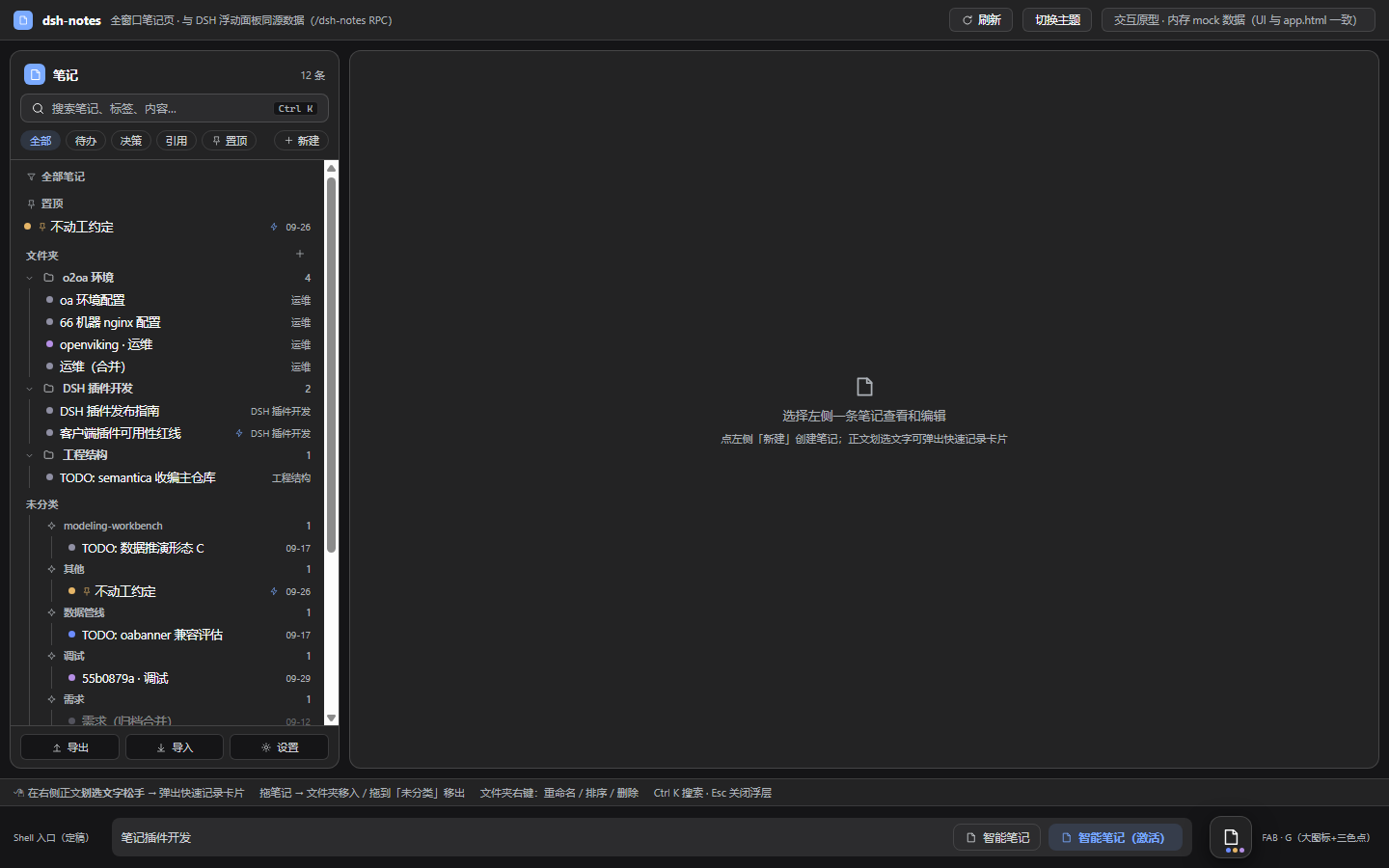Viewport: 1389px width, 868px height.
Task: Create a note with 新建 button
Action: pos(302,141)
